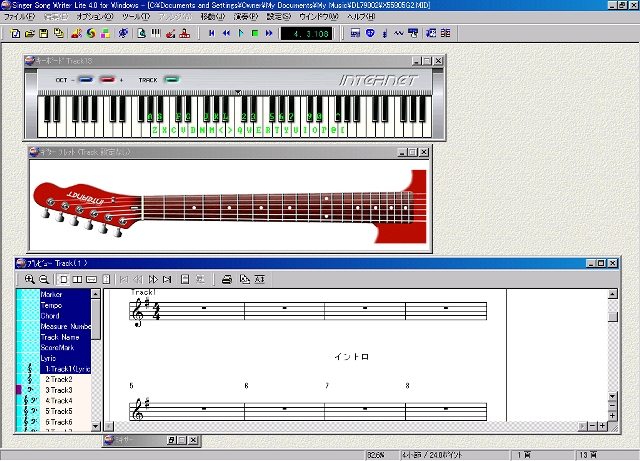Click plus button at preview bottom-right corner
The height and width of the screenshot is (461, 640).
click(602, 426)
